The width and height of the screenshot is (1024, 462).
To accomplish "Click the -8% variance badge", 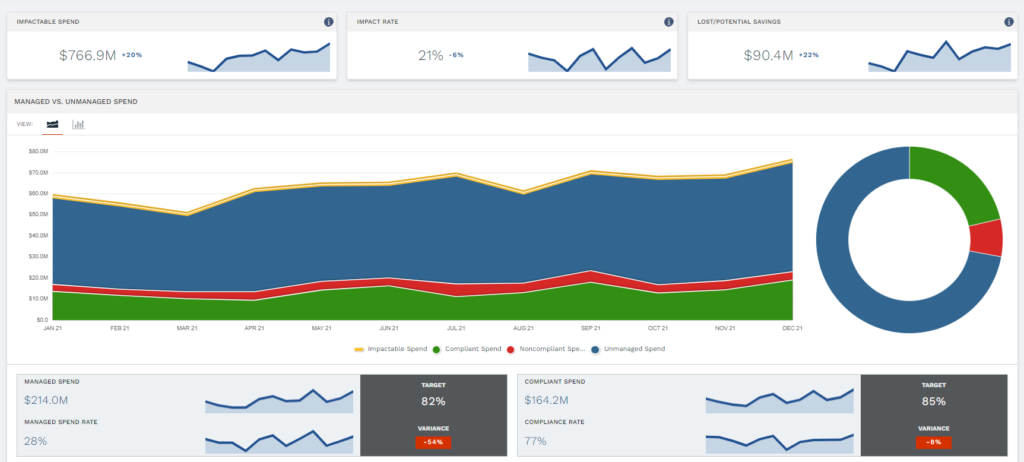I will tap(934, 442).
